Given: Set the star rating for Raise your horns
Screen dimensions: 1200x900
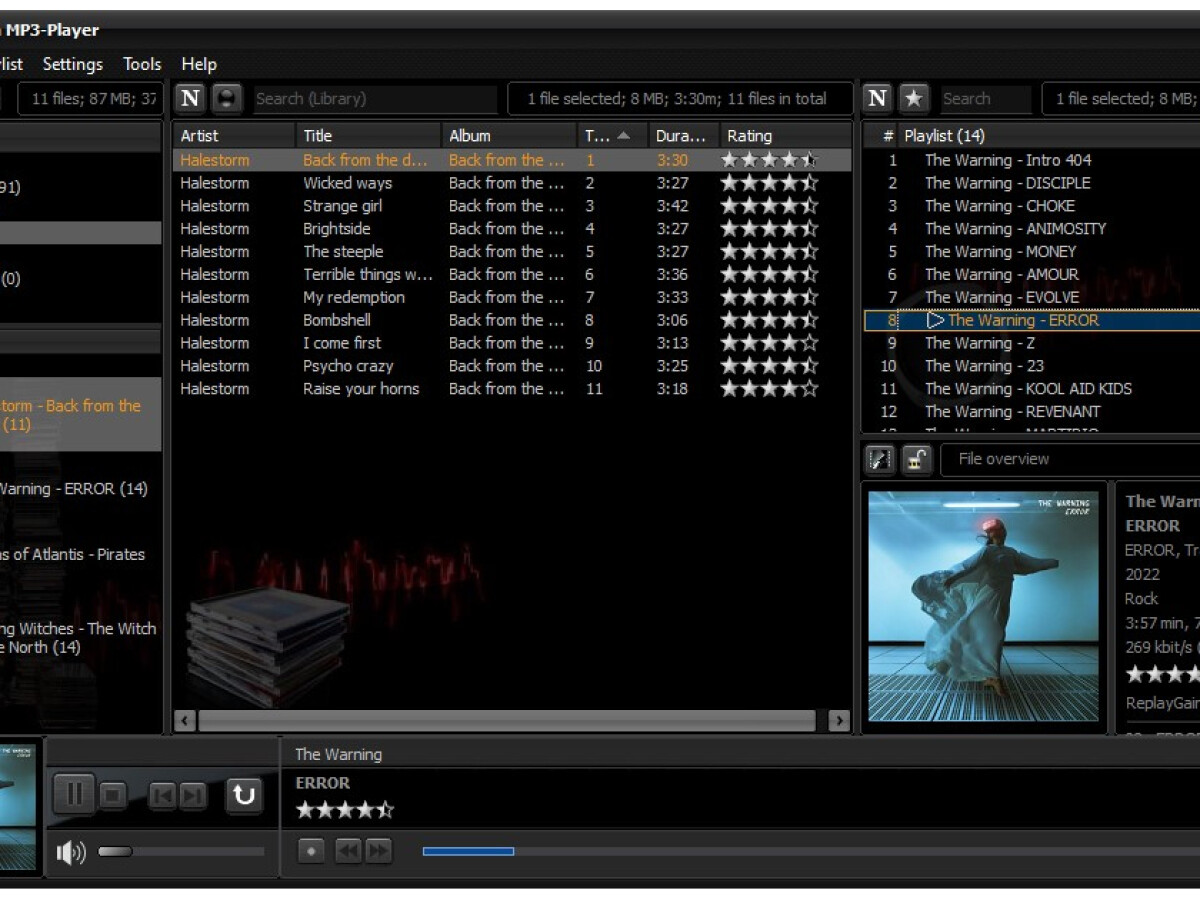Looking at the screenshot, I should (769, 389).
